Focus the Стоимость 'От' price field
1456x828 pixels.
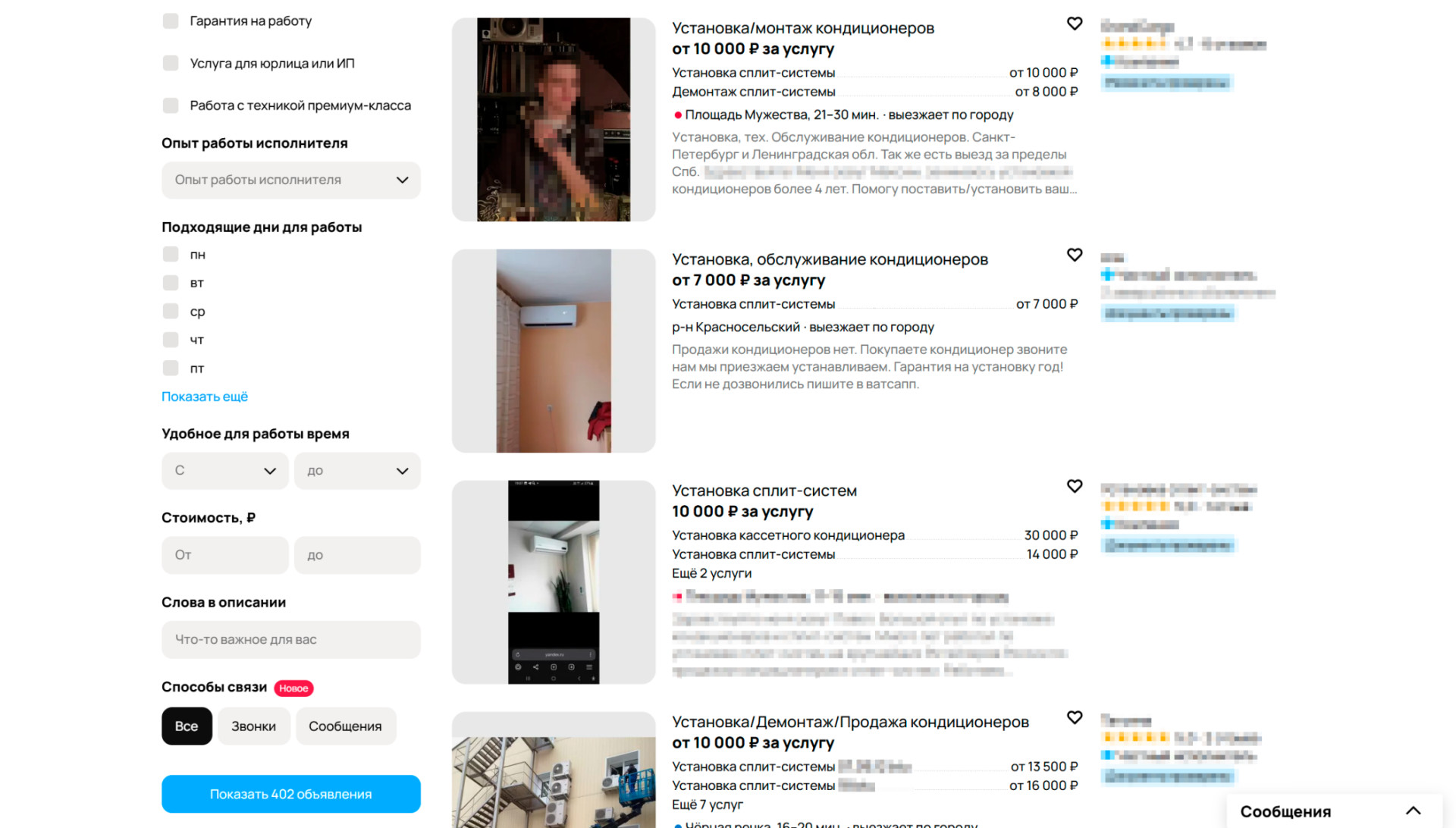[224, 555]
